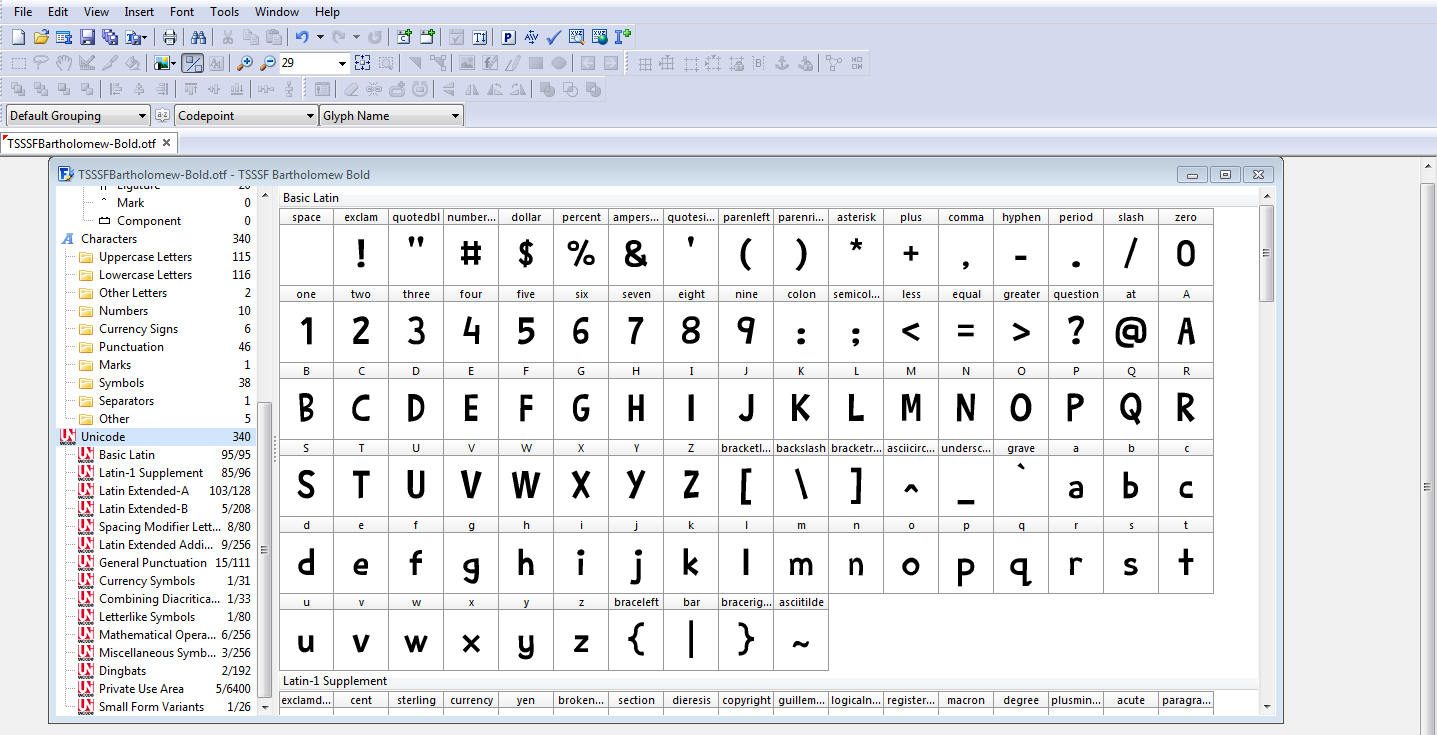This screenshot has height=735, width=1437.
Task: Open an existing font file
Action: [x=41, y=37]
